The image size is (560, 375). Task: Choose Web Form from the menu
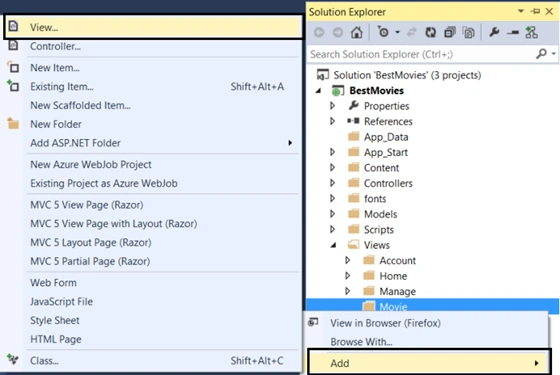click(153, 283)
